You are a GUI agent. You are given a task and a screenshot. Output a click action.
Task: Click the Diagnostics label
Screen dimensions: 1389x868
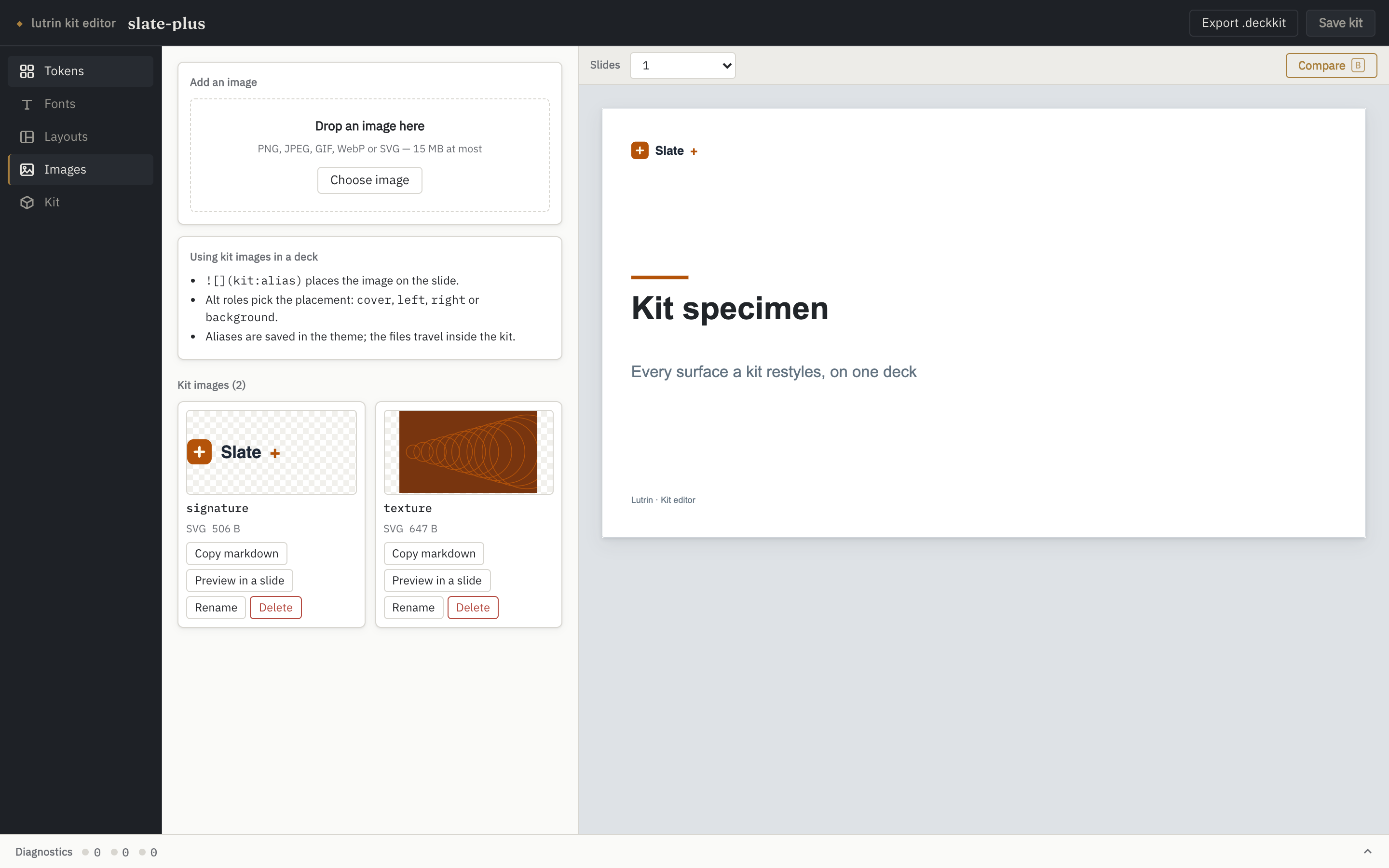pos(43,852)
